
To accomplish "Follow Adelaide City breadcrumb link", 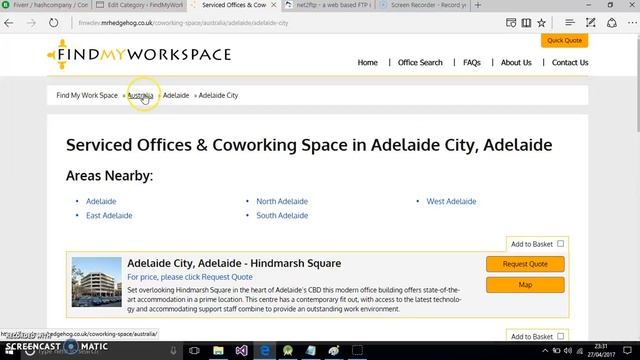I will [218, 95].
